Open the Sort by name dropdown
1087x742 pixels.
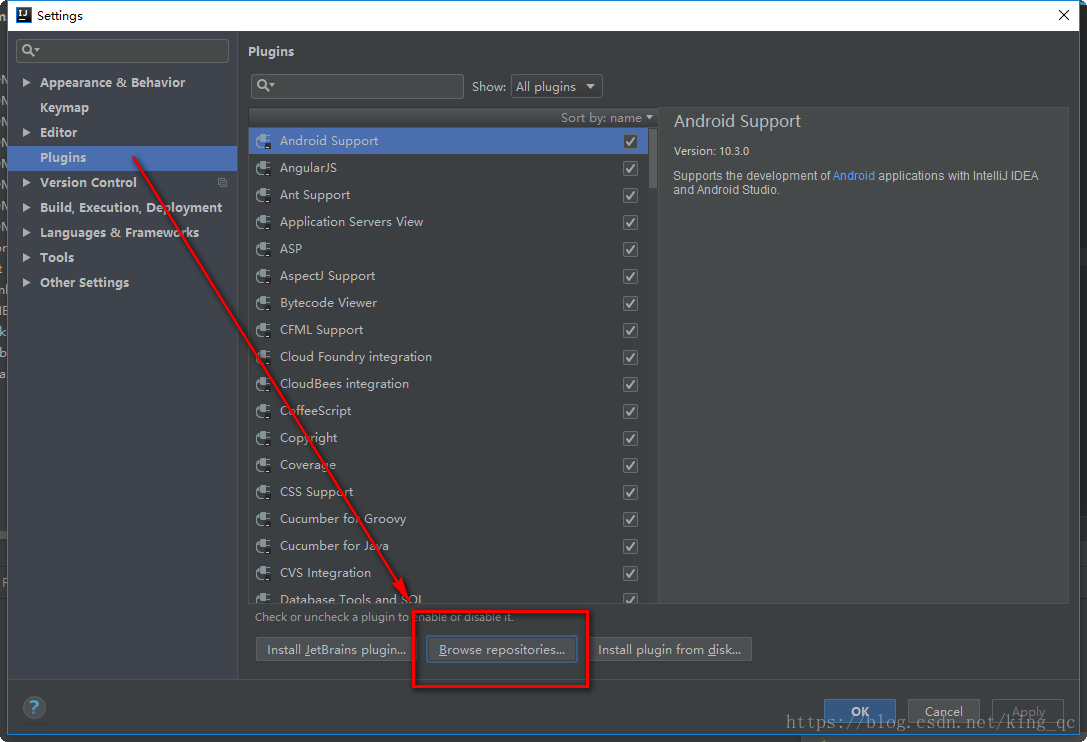[606, 118]
